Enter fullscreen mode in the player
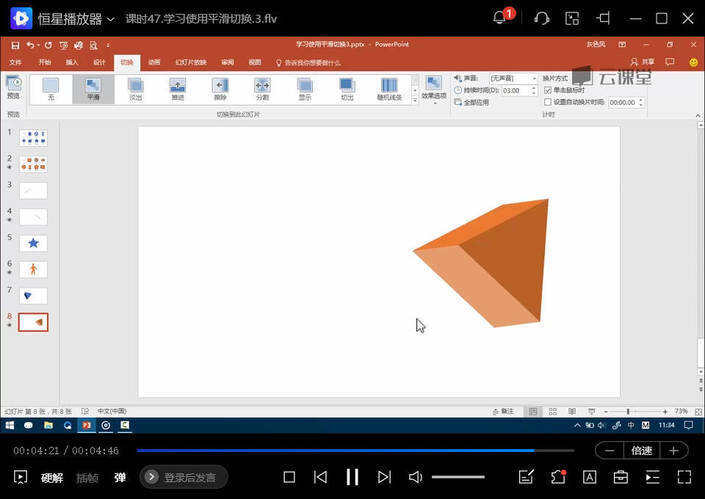The height and width of the screenshot is (499, 705). click(684, 477)
